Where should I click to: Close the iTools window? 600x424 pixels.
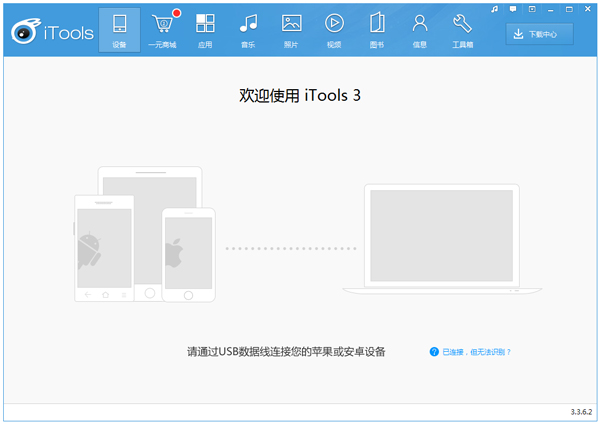pos(585,8)
